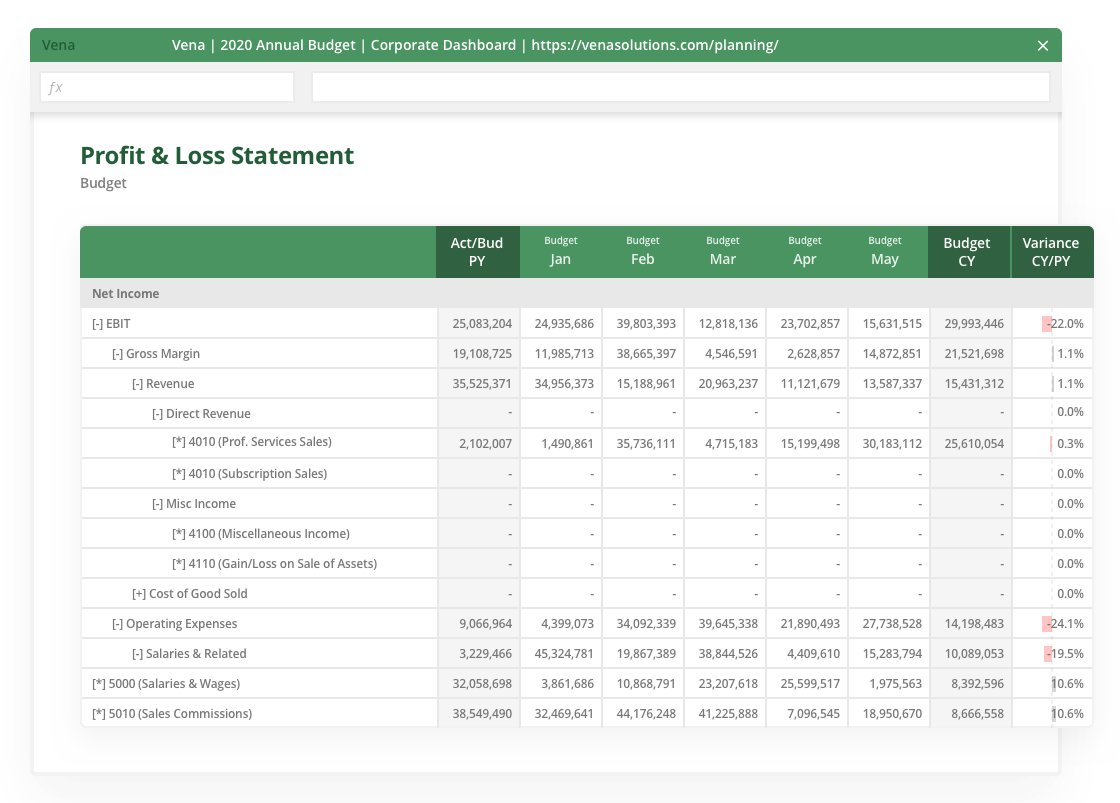This screenshot has width=1120, height=803.
Task: Select the Act/Bud PY column header
Action: [x=477, y=251]
